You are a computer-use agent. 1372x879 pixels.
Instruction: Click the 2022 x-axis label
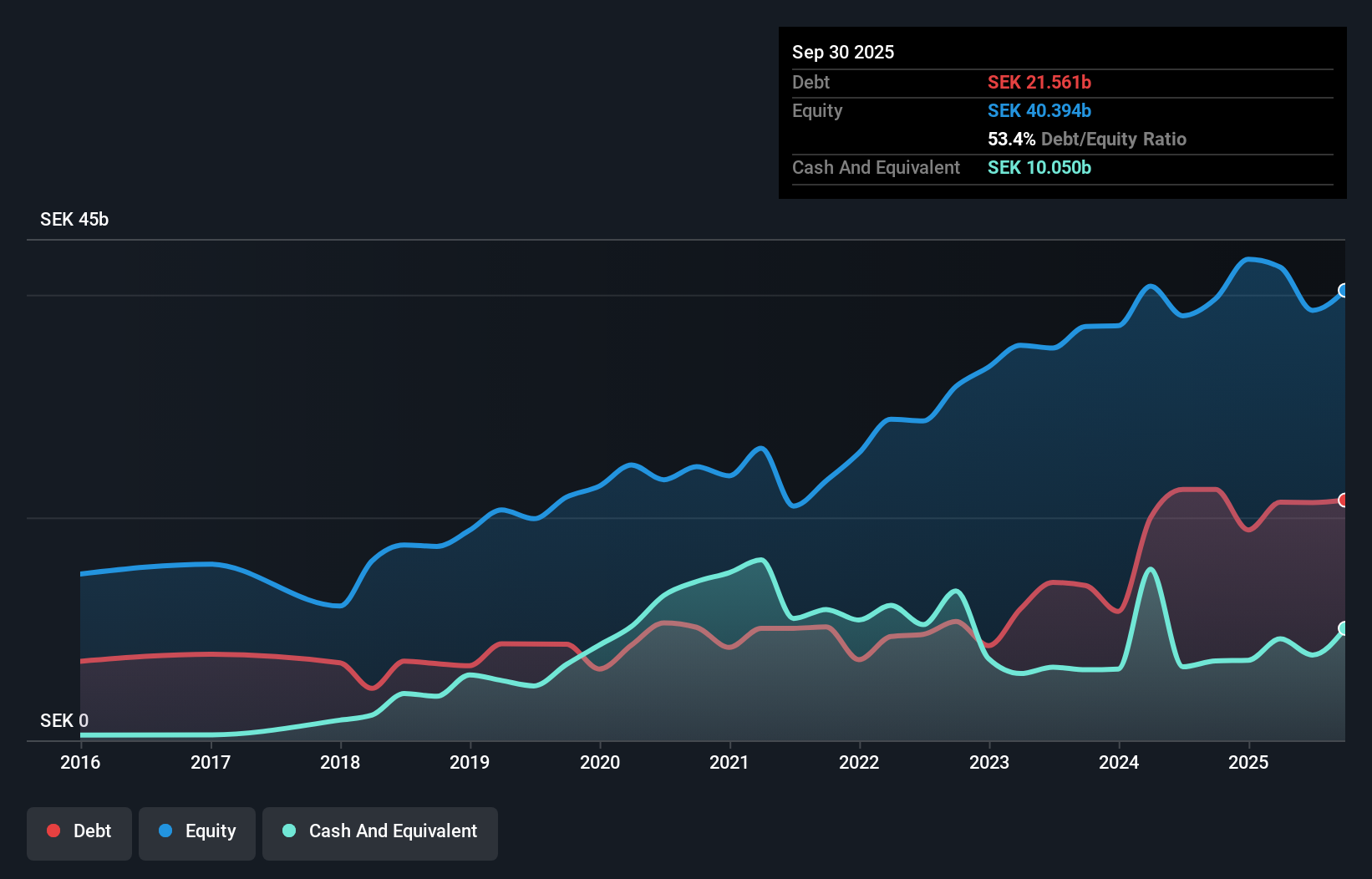pos(859,762)
